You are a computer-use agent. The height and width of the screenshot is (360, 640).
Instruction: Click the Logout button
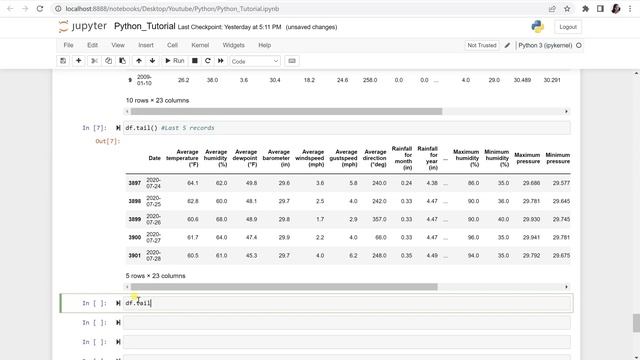(x=568, y=27)
